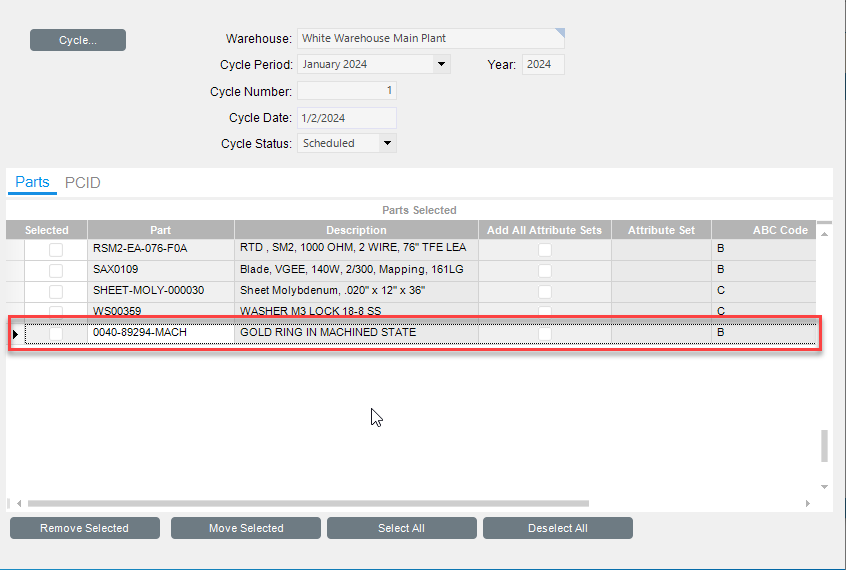
Task: Open the Cycle Period dropdown arrow
Action: click(x=441, y=64)
